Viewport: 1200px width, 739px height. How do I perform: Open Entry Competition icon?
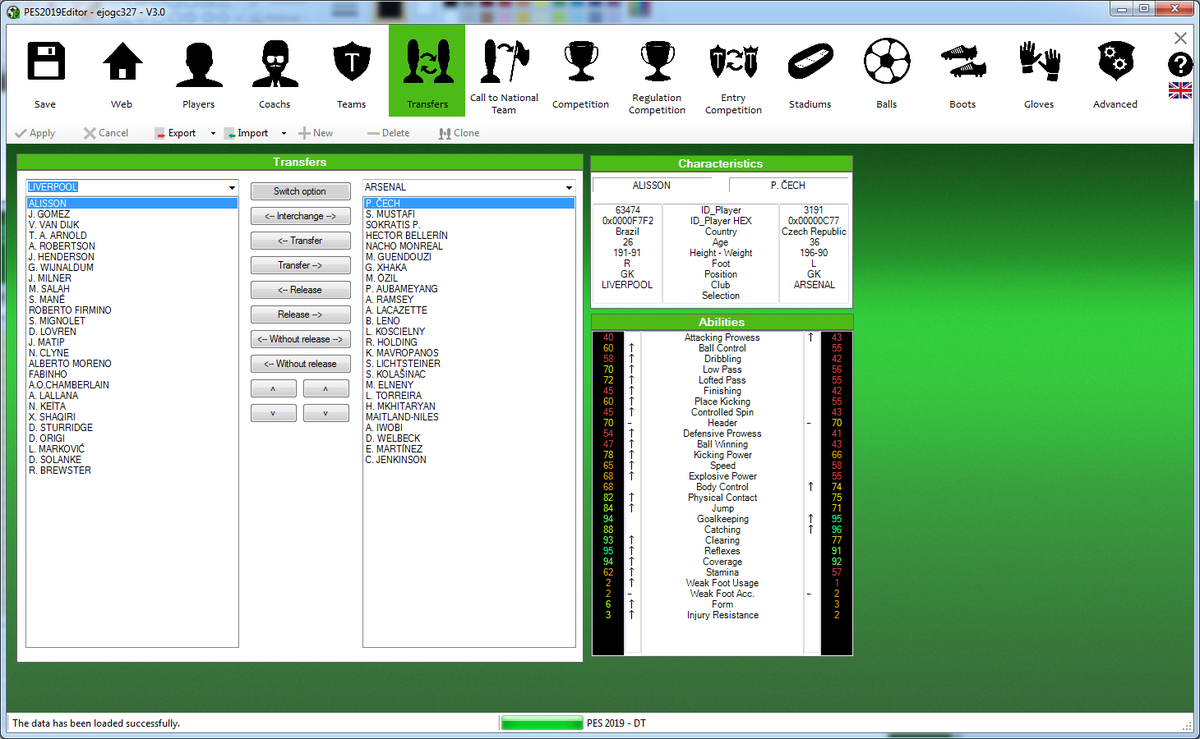[733, 61]
